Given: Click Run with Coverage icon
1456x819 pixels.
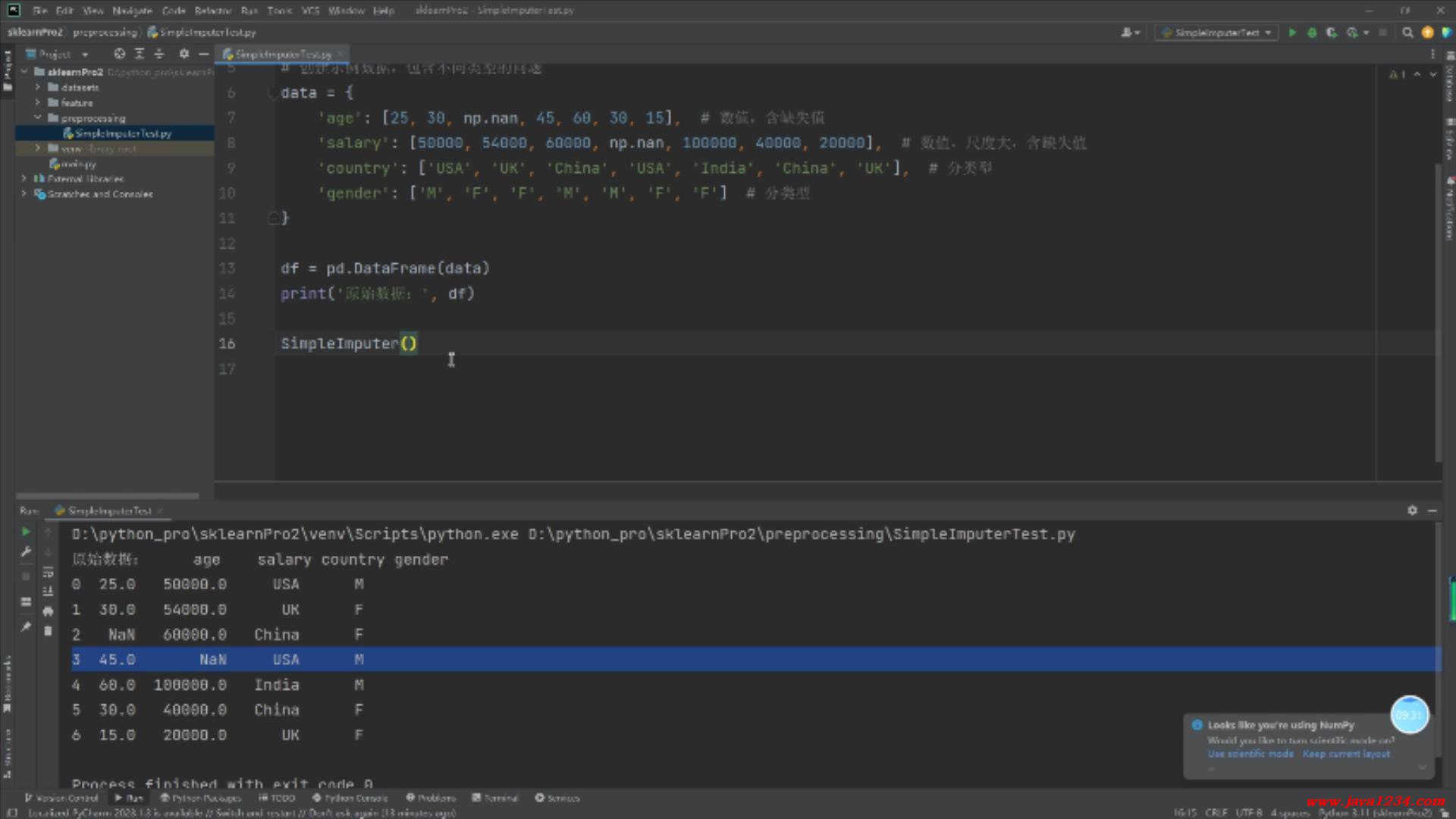Looking at the screenshot, I should [1331, 33].
